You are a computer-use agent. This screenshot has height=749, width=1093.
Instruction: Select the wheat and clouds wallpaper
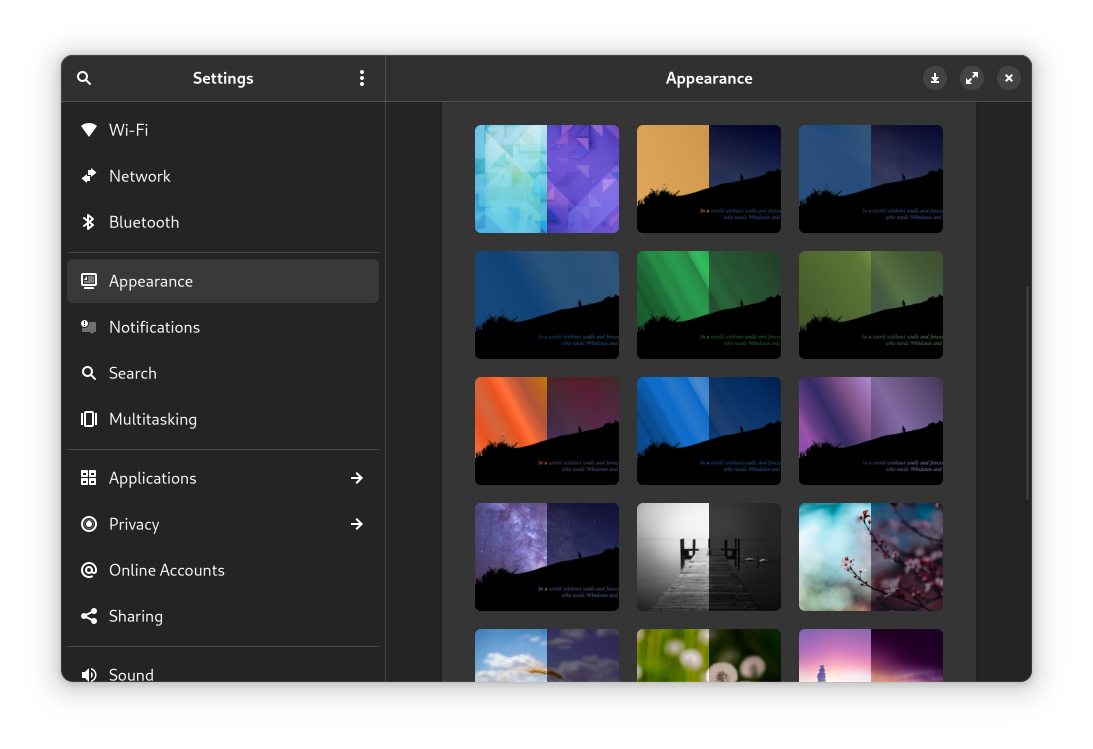coord(546,656)
